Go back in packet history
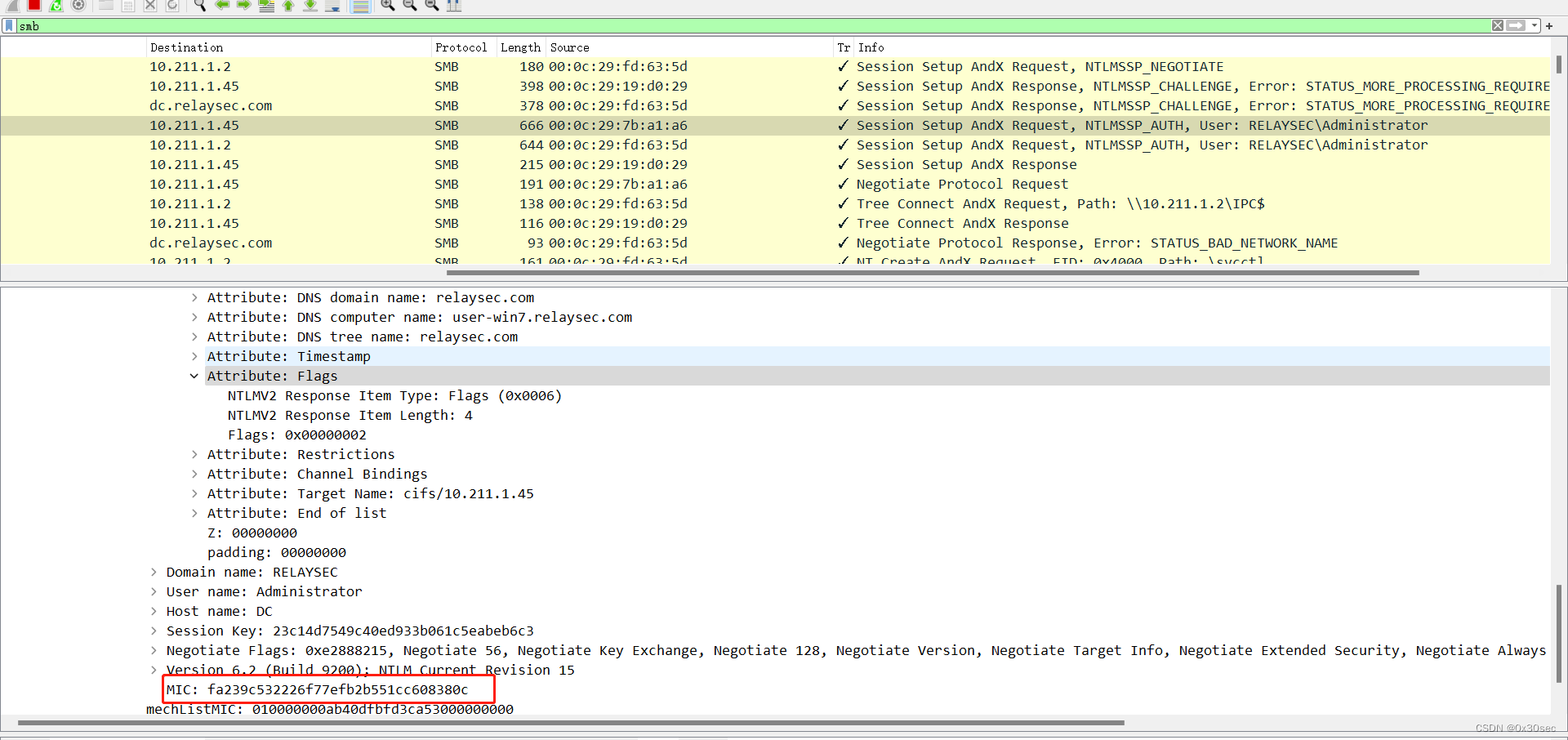 [x=221, y=5]
